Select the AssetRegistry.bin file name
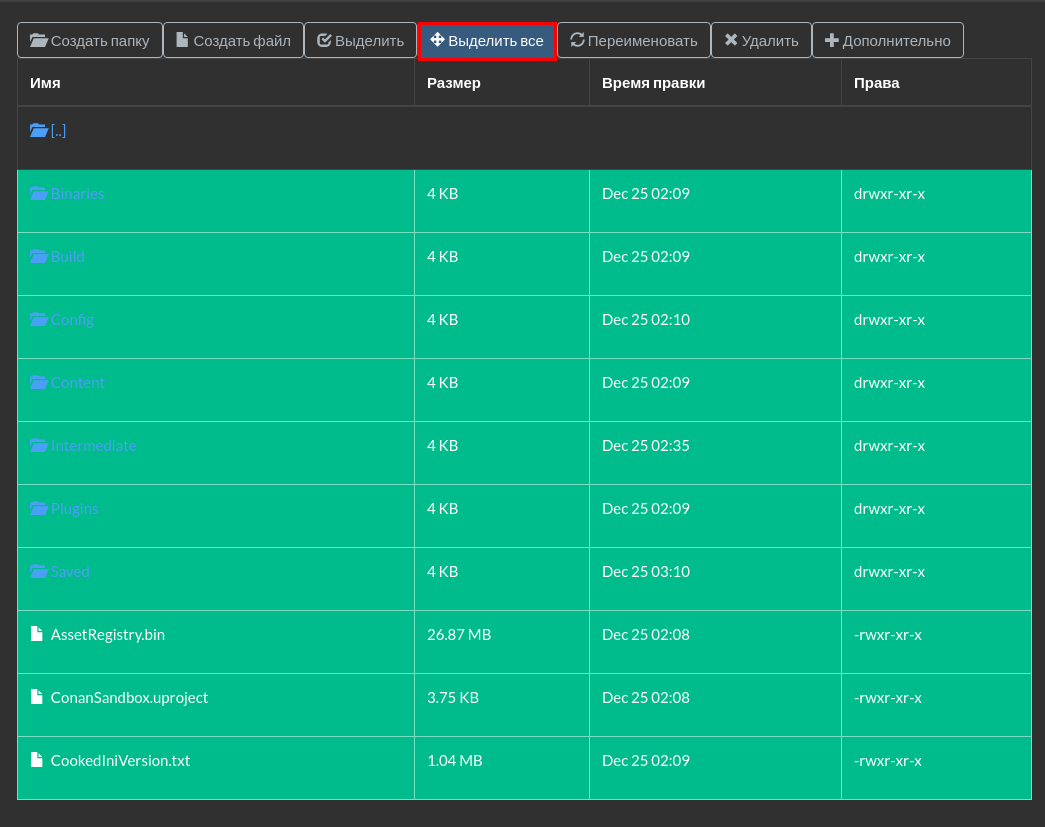 click(107, 635)
